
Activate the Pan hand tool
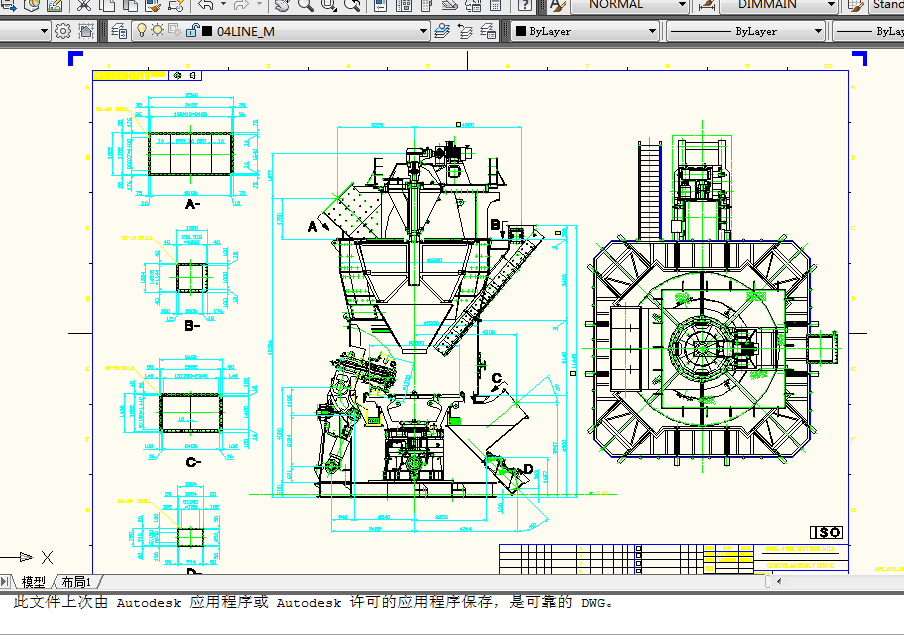point(282,6)
